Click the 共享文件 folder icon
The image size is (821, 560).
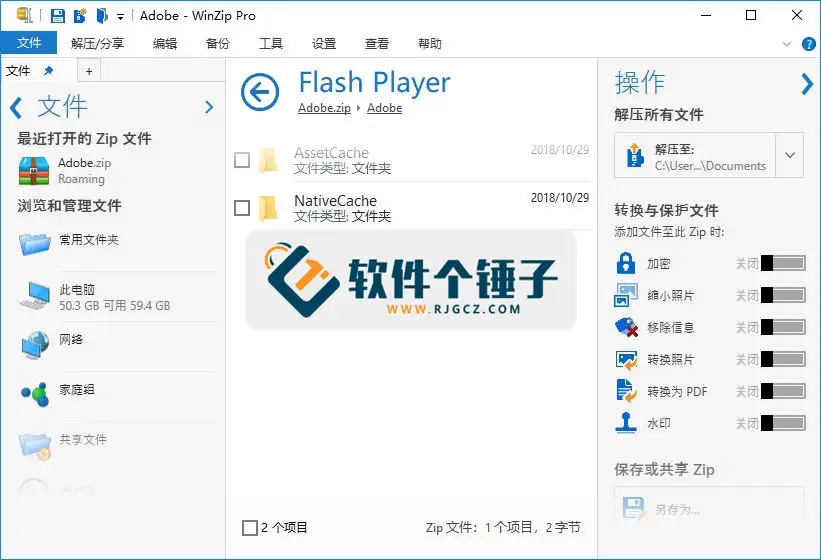coord(35,445)
